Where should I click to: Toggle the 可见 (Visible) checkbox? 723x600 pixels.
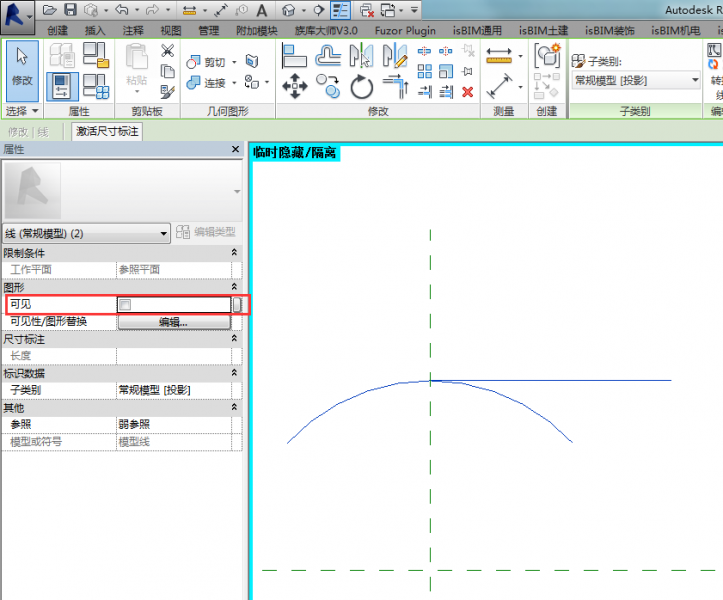click(x=125, y=304)
